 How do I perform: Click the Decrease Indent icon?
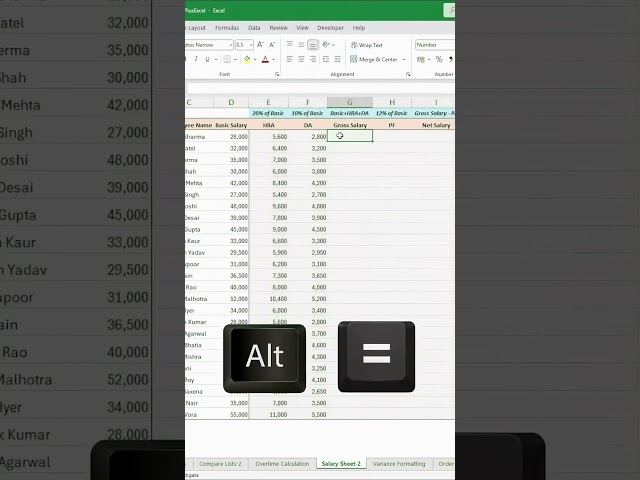tap(326, 60)
